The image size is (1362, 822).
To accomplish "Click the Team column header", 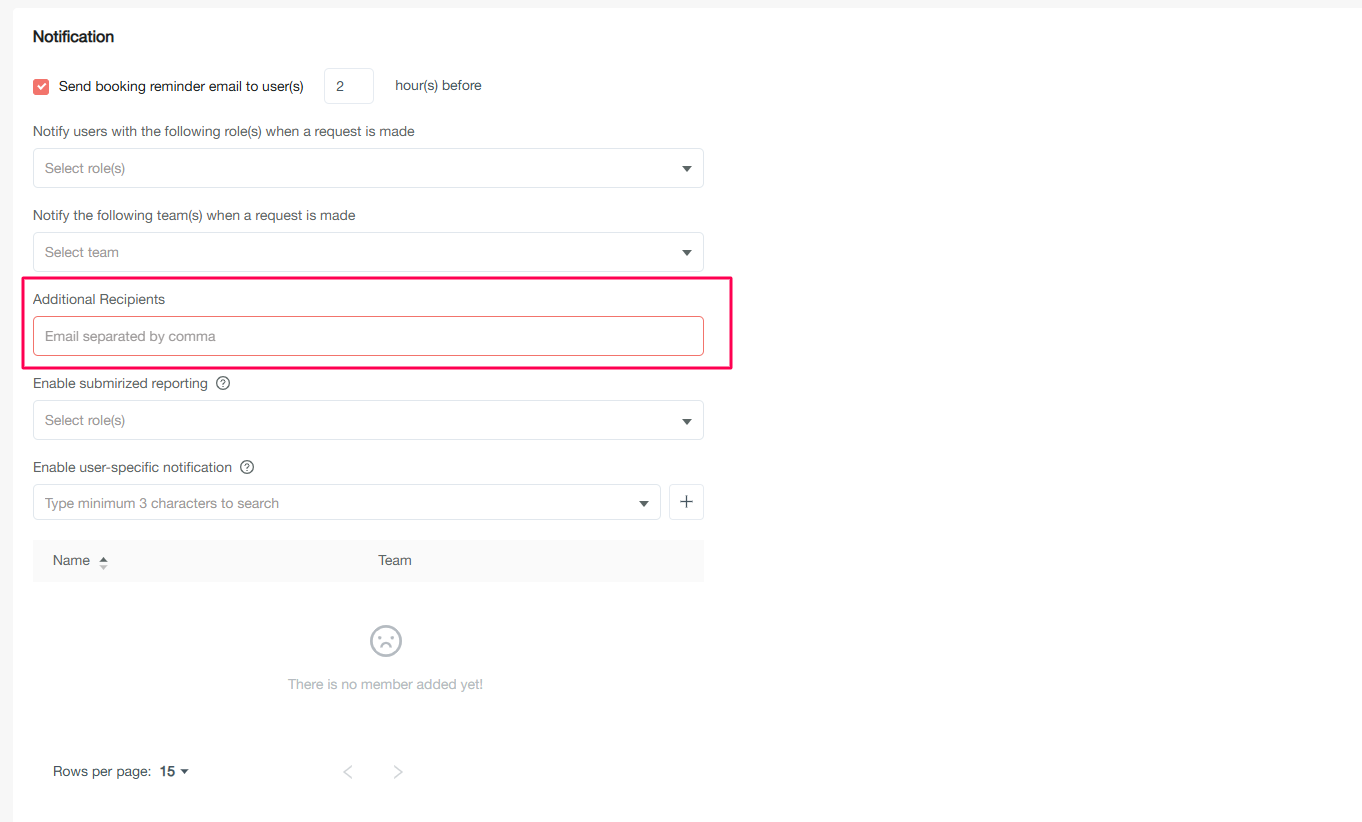I will [394, 561].
